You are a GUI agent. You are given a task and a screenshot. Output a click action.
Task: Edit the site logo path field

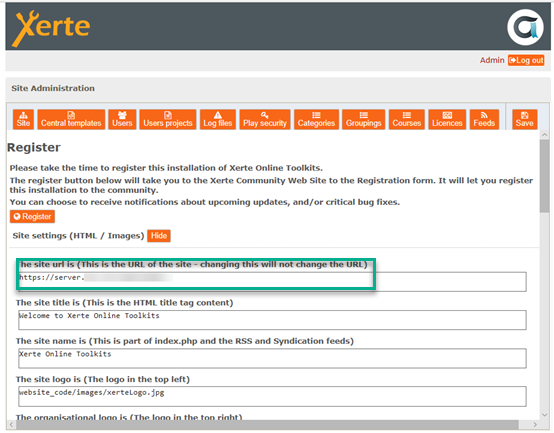click(272, 396)
